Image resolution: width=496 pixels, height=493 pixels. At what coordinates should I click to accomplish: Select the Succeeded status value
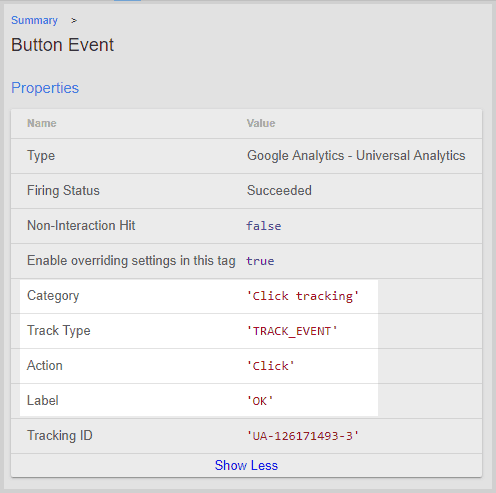tap(279, 191)
